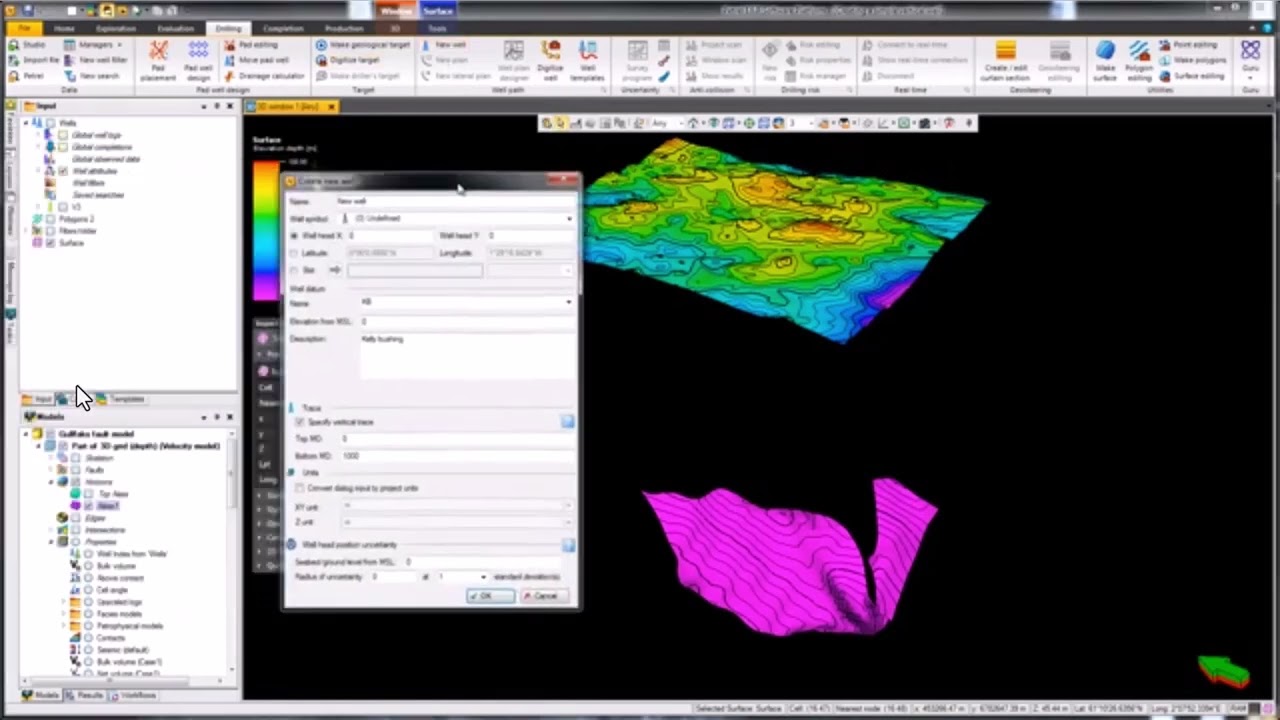This screenshot has height=720, width=1280.
Task: Open the Polygon editing tool
Action: click(1139, 62)
